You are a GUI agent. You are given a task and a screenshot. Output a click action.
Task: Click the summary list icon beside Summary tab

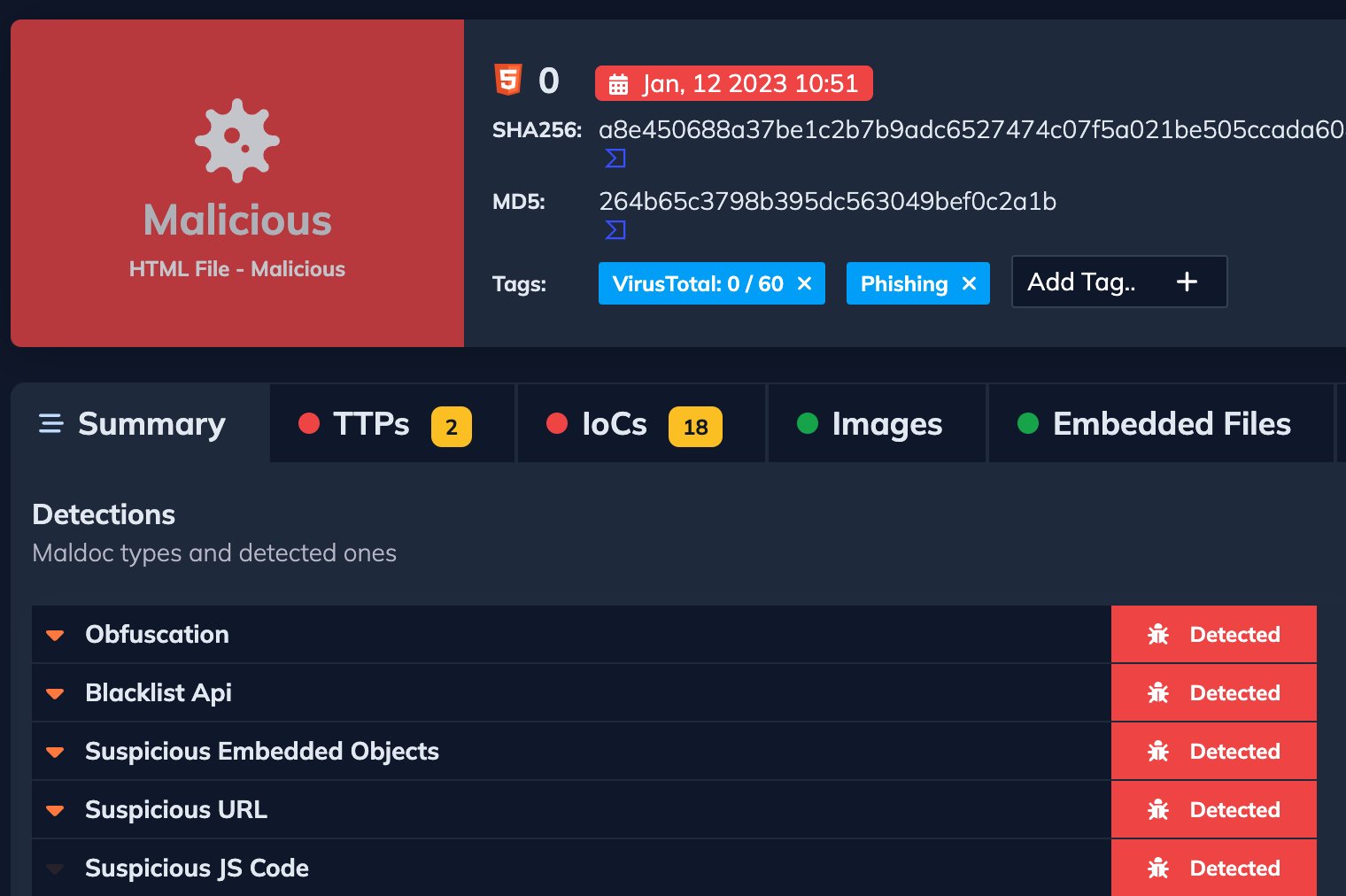pyautogui.click(x=50, y=423)
